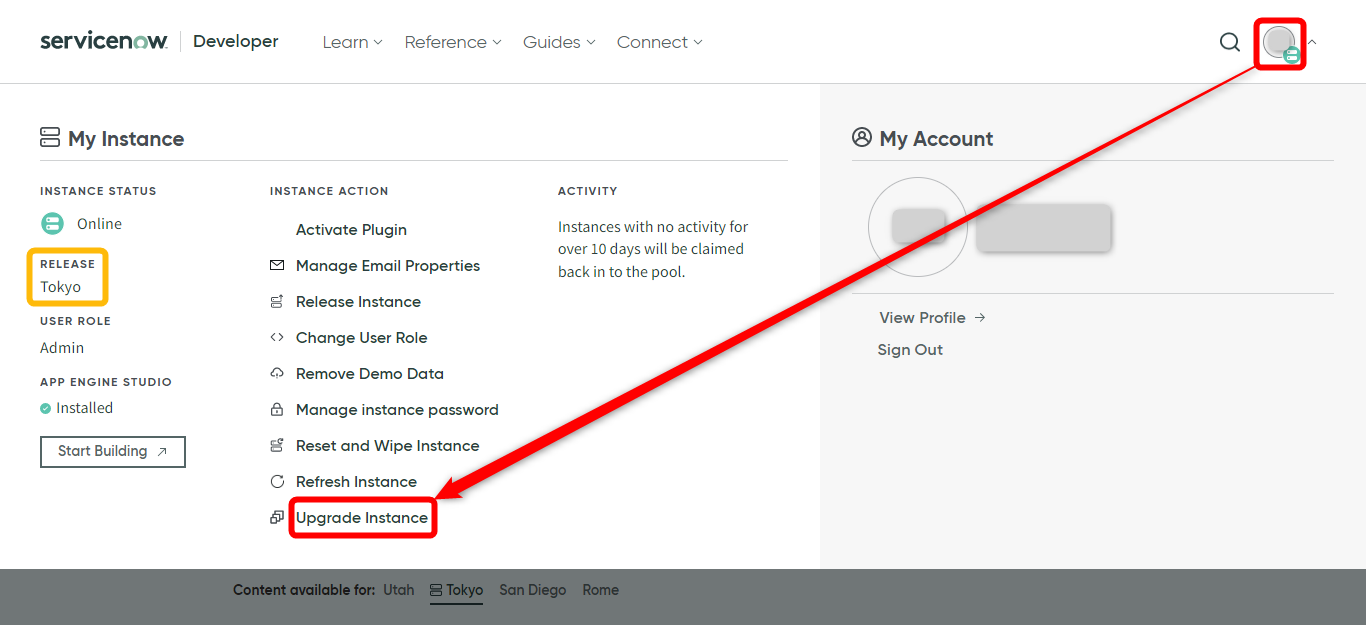Click the My Instance stacked-servers icon

pyautogui.click(x=49, y=137)
